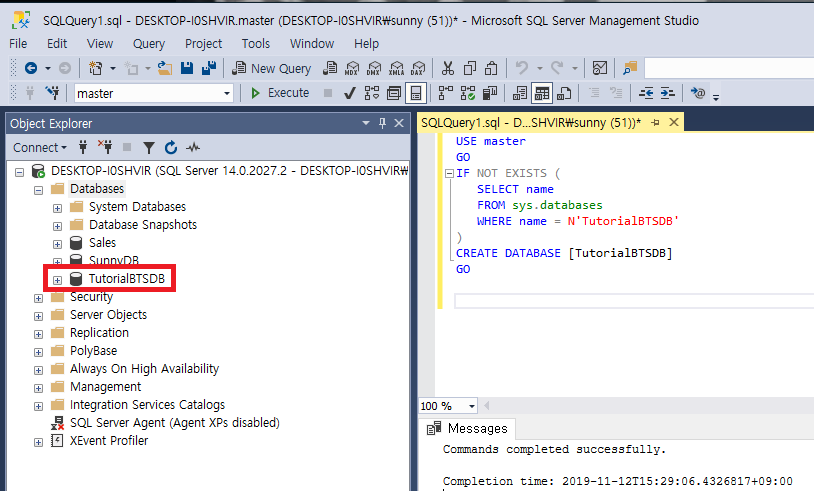Select the Messages tab
The height and width of the screenshot is (491, 814).
[x=467, y=429]
